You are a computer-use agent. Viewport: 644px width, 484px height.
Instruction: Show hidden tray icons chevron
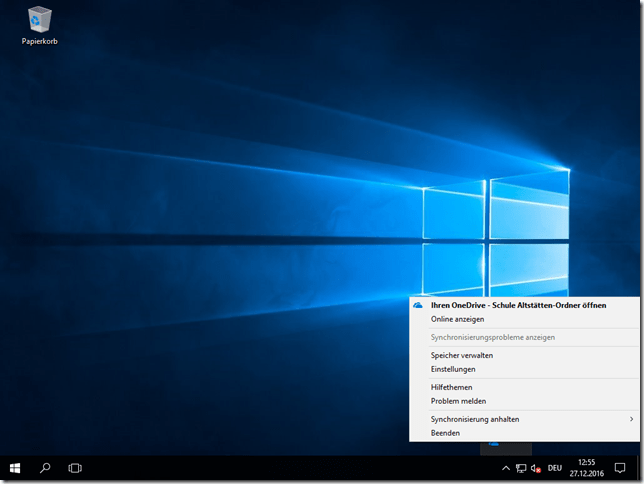point(505,468)
